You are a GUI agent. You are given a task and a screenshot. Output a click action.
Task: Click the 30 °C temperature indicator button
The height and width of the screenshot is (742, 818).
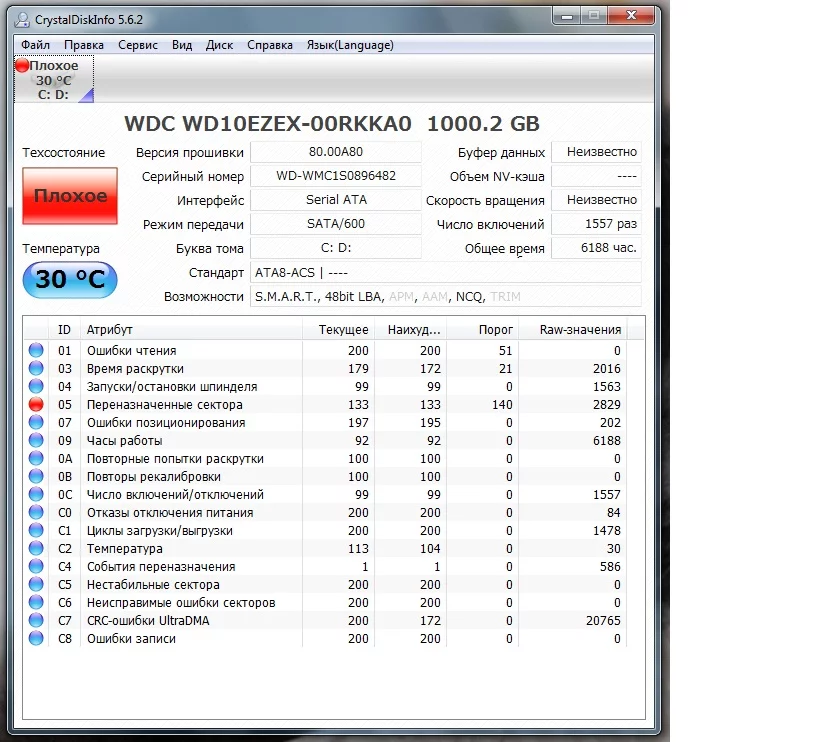(x=70, y=280)
